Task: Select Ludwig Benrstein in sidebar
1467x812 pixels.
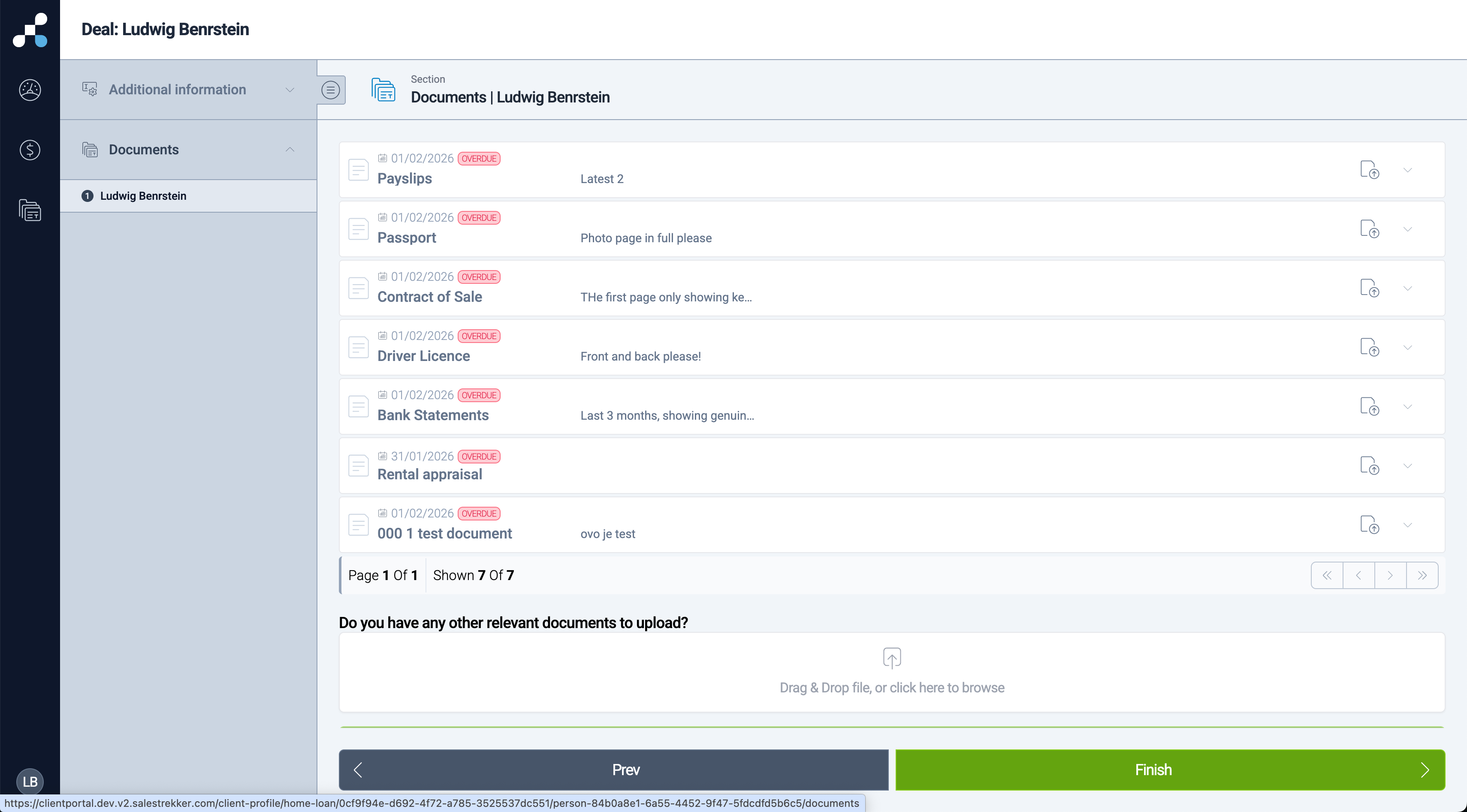Action: 143,196
